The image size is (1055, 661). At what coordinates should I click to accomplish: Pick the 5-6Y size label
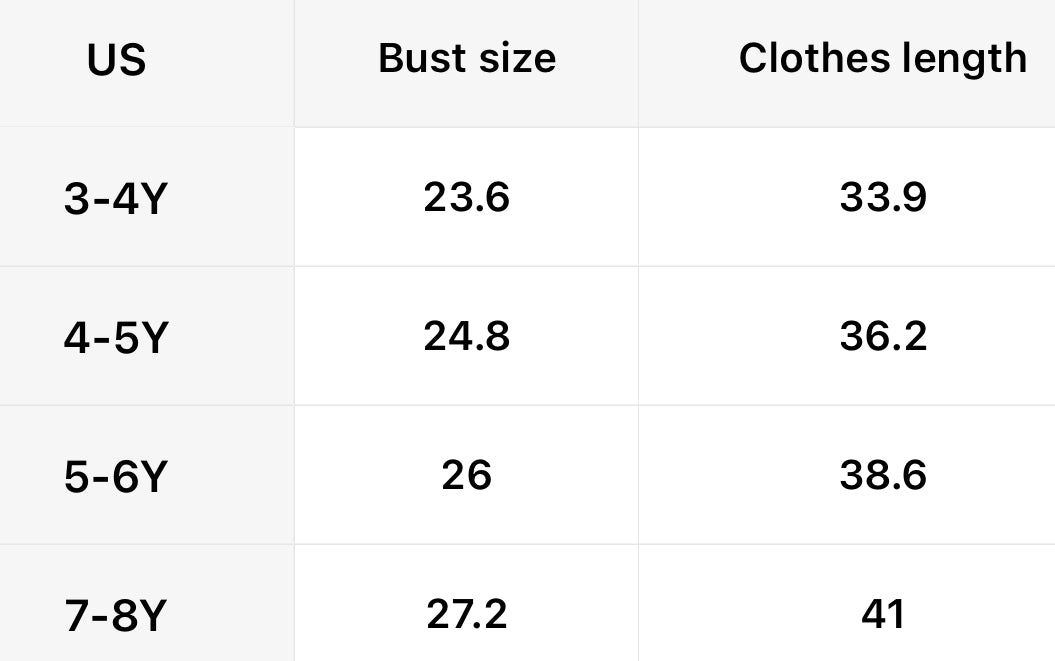(x=115, y=478)
